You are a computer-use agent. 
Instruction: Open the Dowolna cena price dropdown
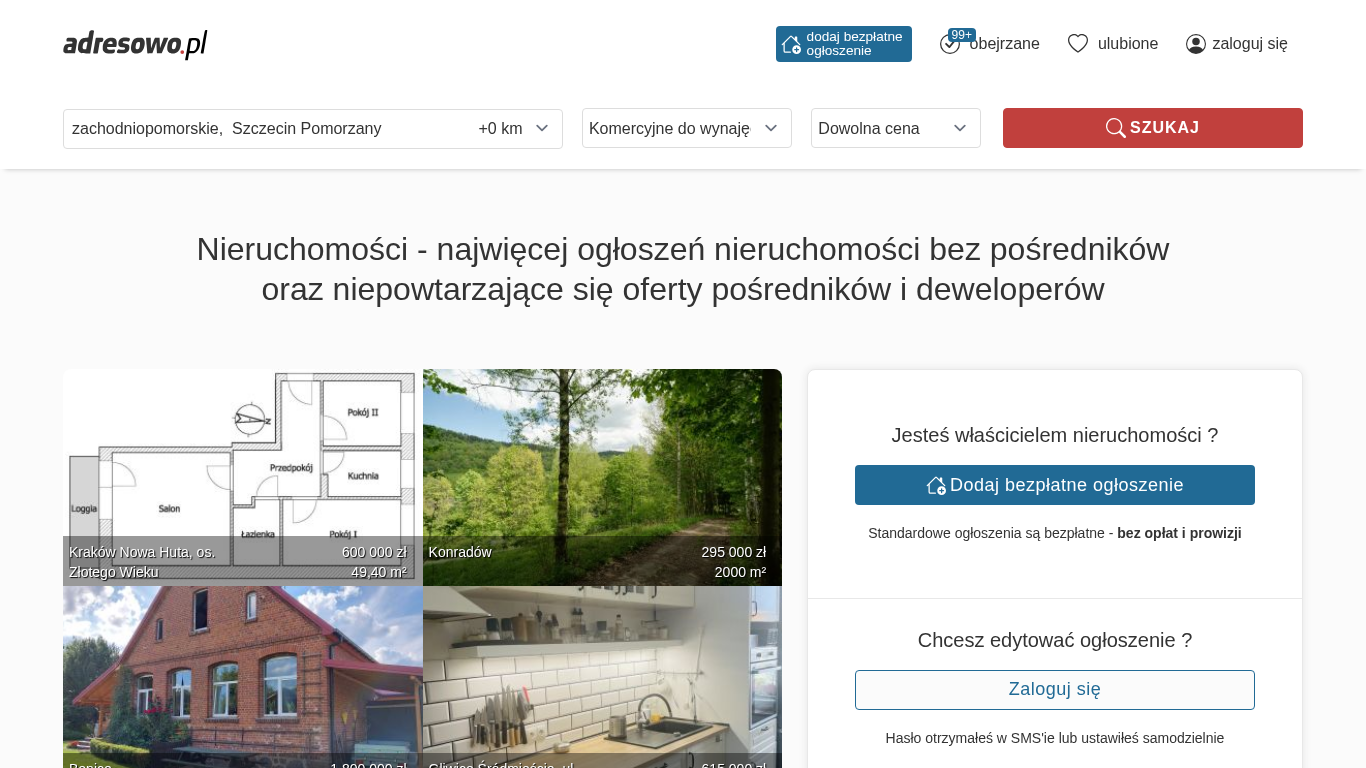point(895,128)
